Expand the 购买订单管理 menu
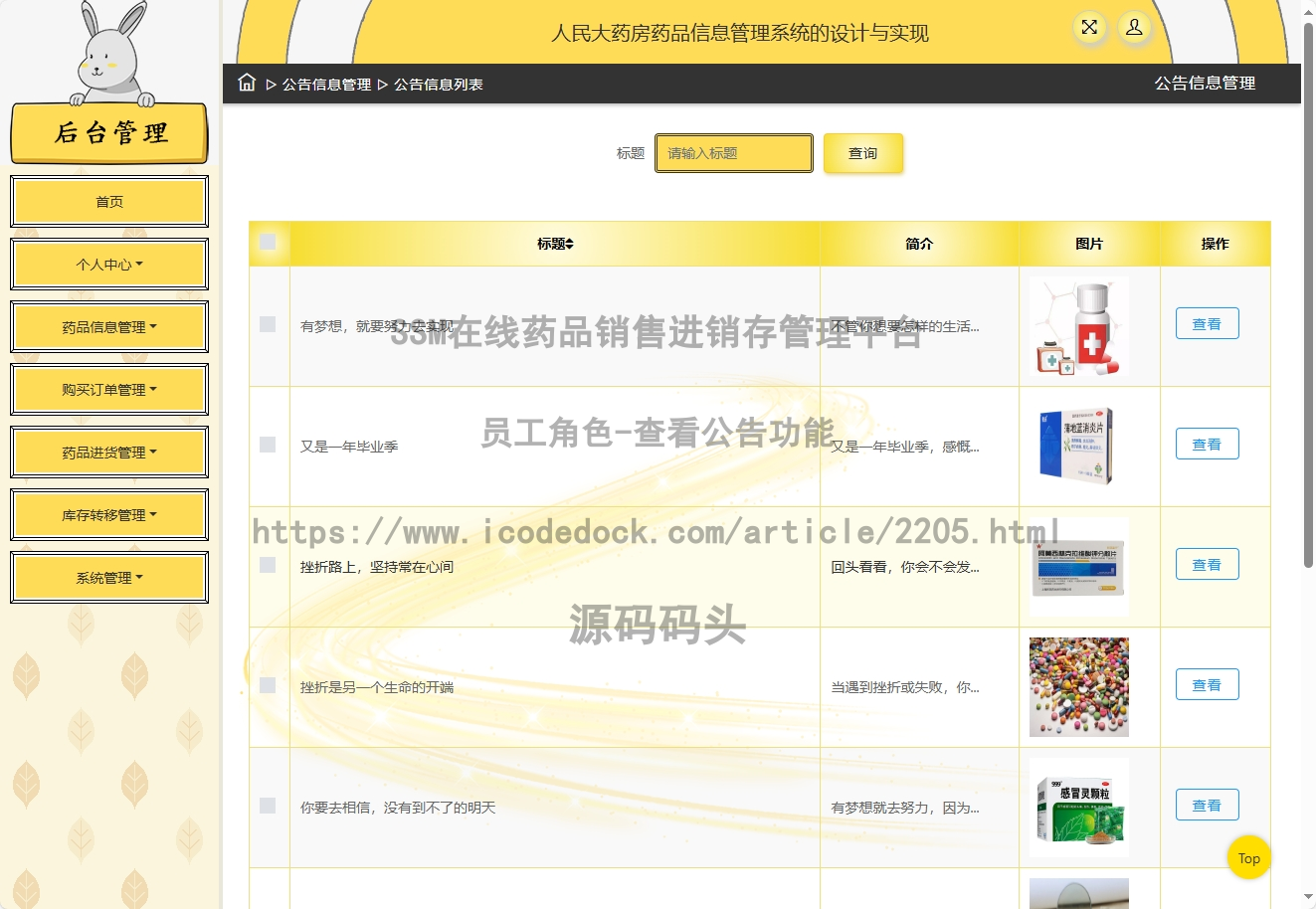This screenshot has width=1316, height=909. pyautogui.click(x=109, y=390)
